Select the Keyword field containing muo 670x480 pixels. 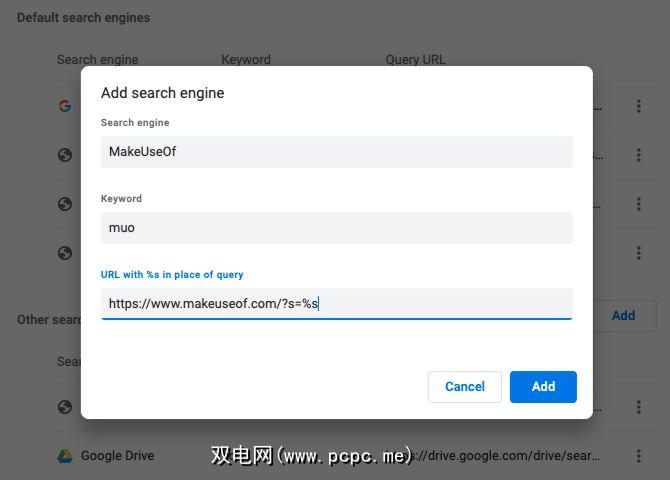[x=337, y=228]
